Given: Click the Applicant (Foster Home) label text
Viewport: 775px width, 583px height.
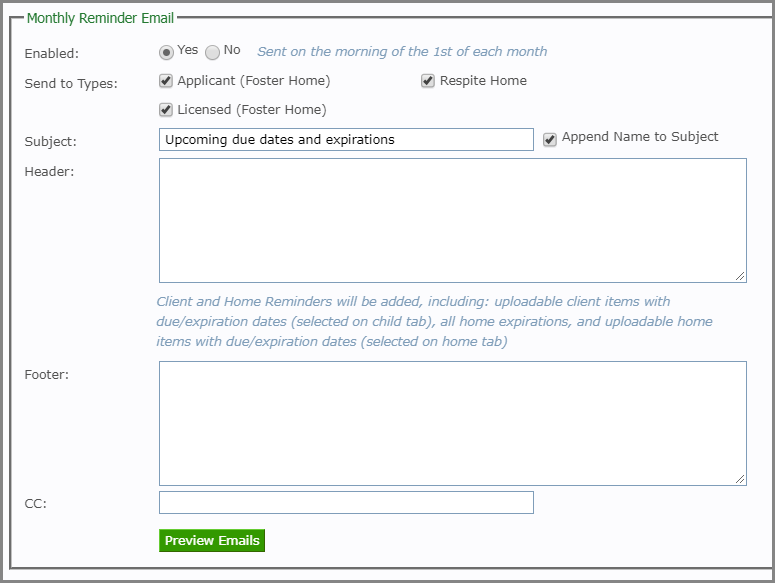Looking at the screenshot, I should pos(254,81).
